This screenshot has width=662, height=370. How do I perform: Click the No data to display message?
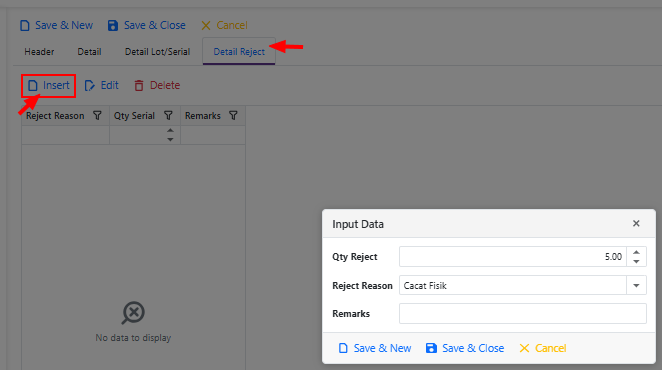click(133, 338)
